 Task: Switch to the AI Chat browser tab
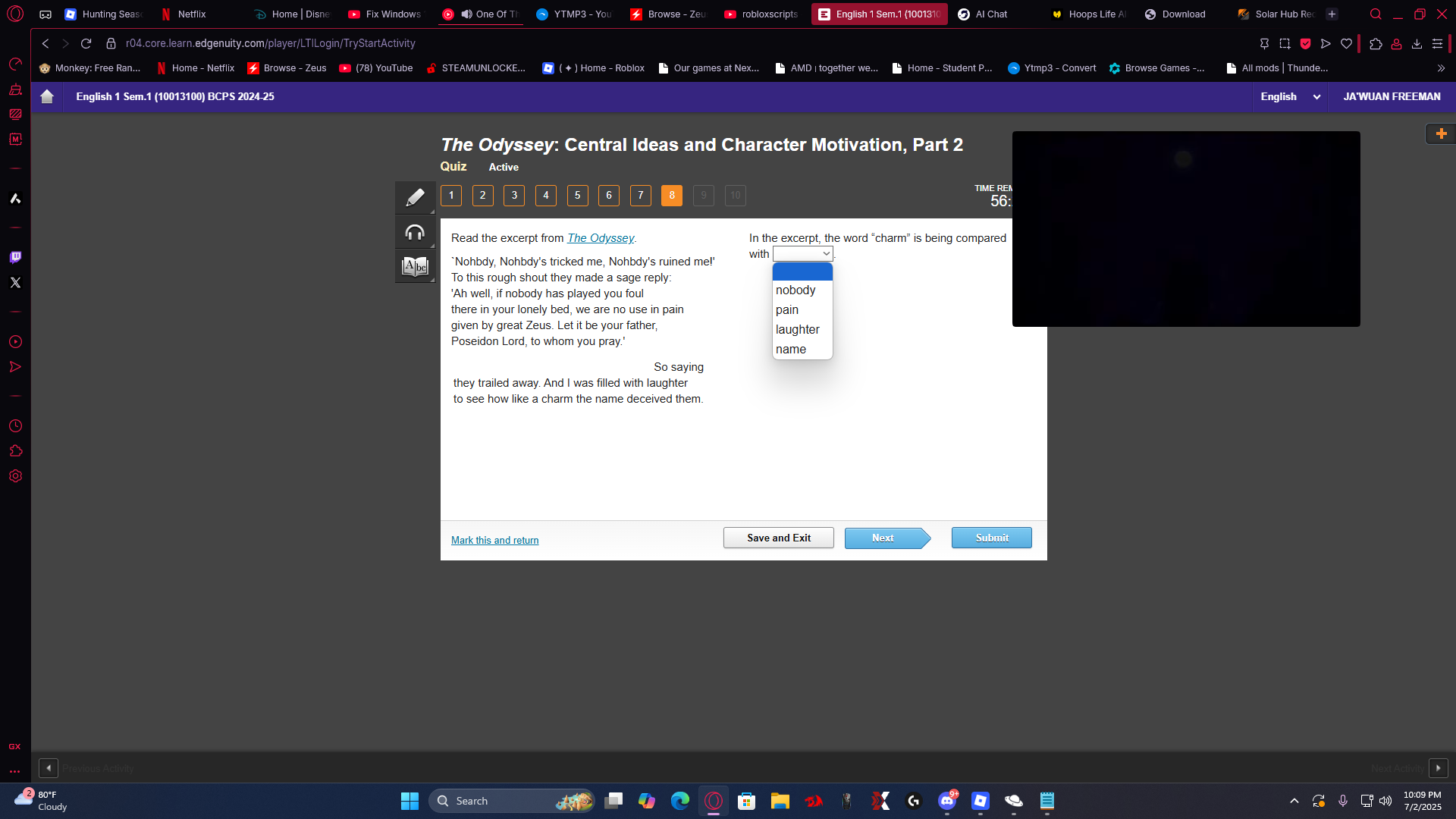(x=992, y=14)
